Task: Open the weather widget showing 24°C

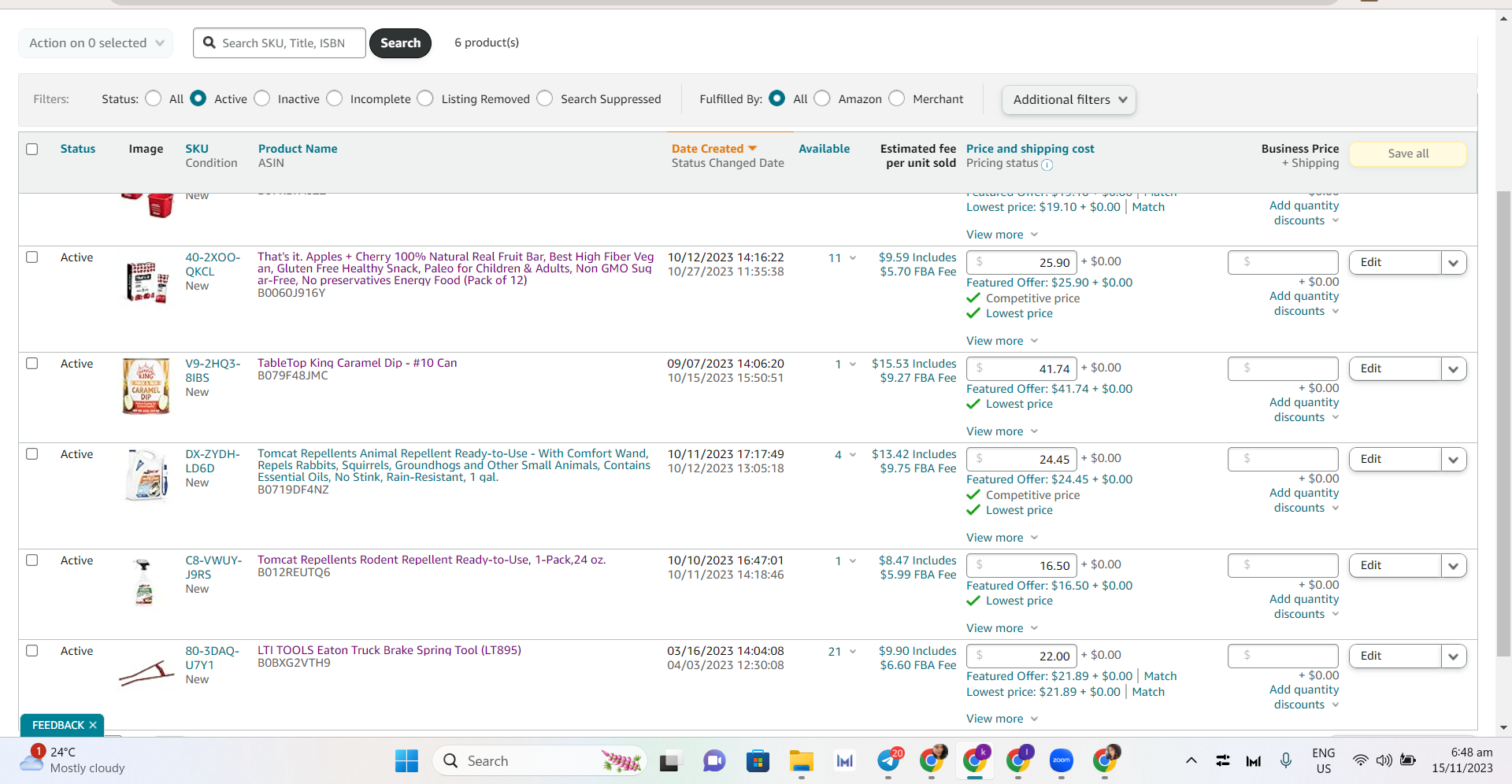Action: pos(72,760)
